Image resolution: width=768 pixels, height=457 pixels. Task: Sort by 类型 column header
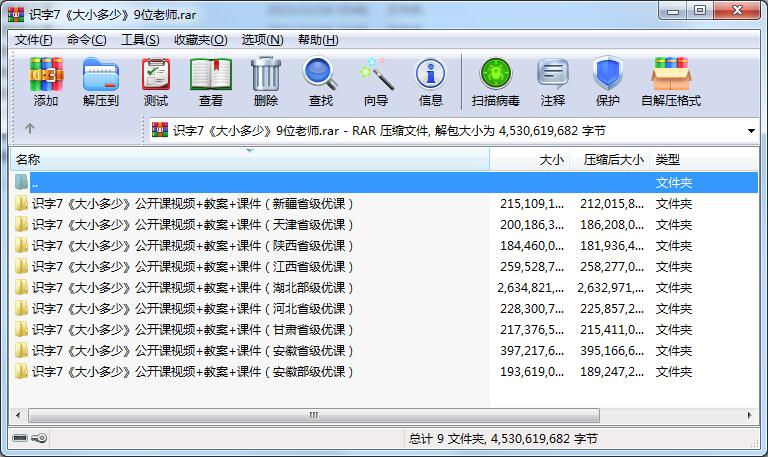pos(703,160)
